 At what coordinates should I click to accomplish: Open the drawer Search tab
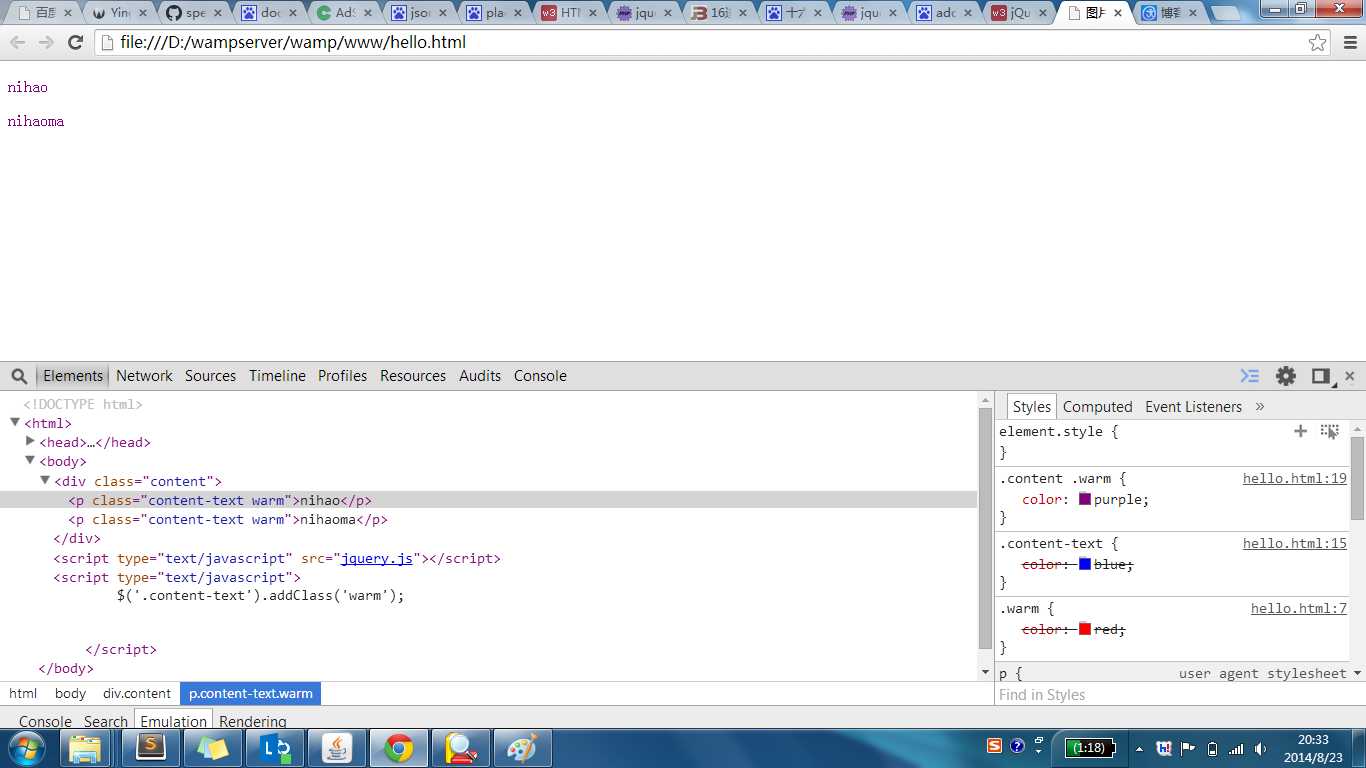point(106,721)
